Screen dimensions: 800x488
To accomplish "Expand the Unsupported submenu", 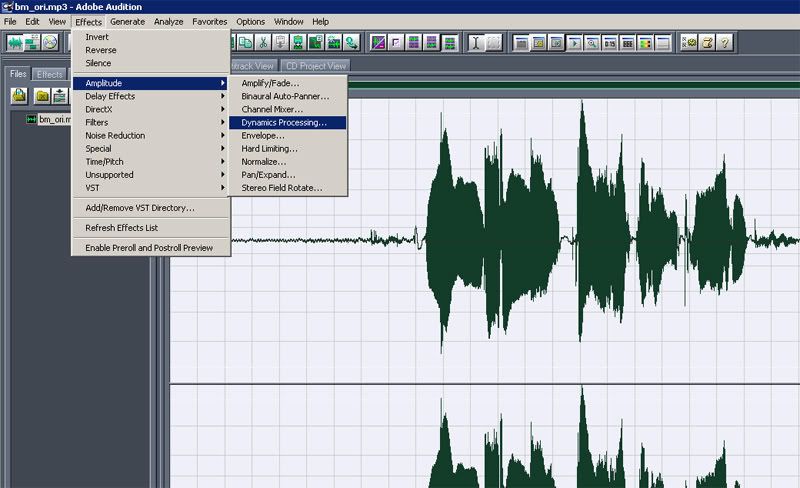I will point(150,175).
